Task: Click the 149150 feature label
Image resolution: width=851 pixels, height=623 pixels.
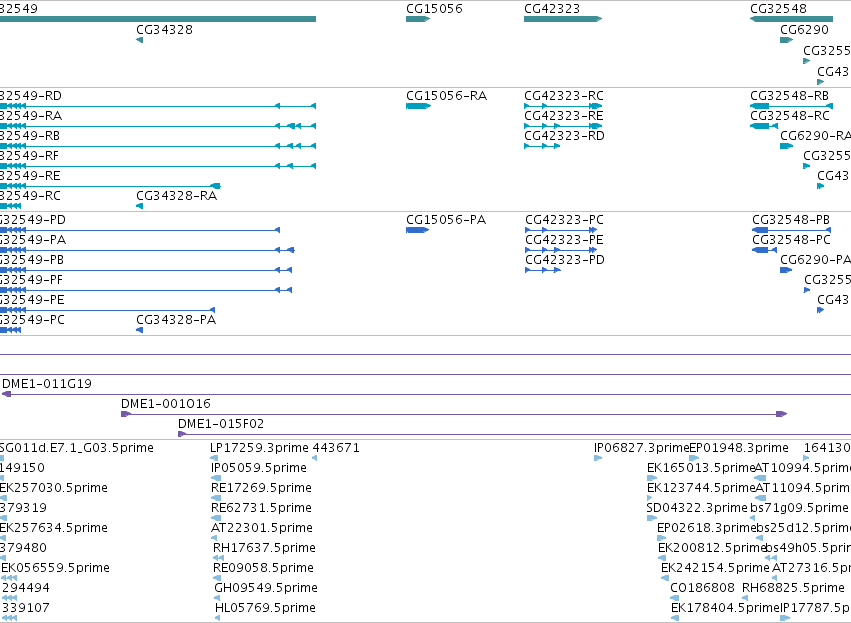Action: point(22,468)
